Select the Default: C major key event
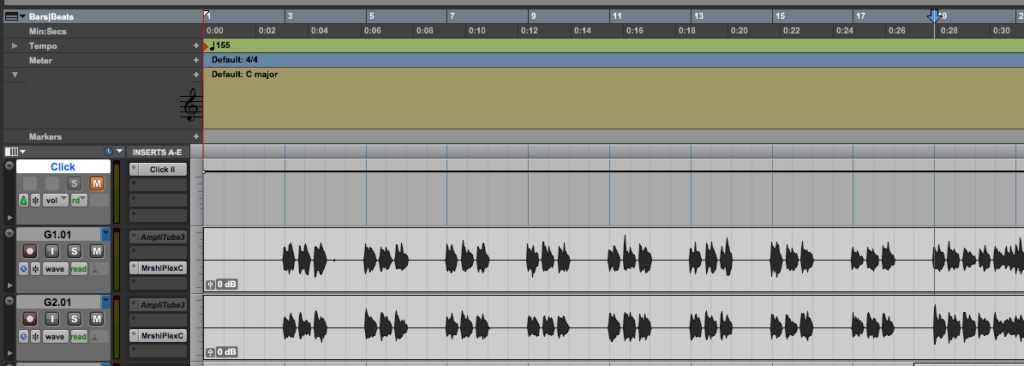Viewport: 1024px width, 366px height. 244,75
